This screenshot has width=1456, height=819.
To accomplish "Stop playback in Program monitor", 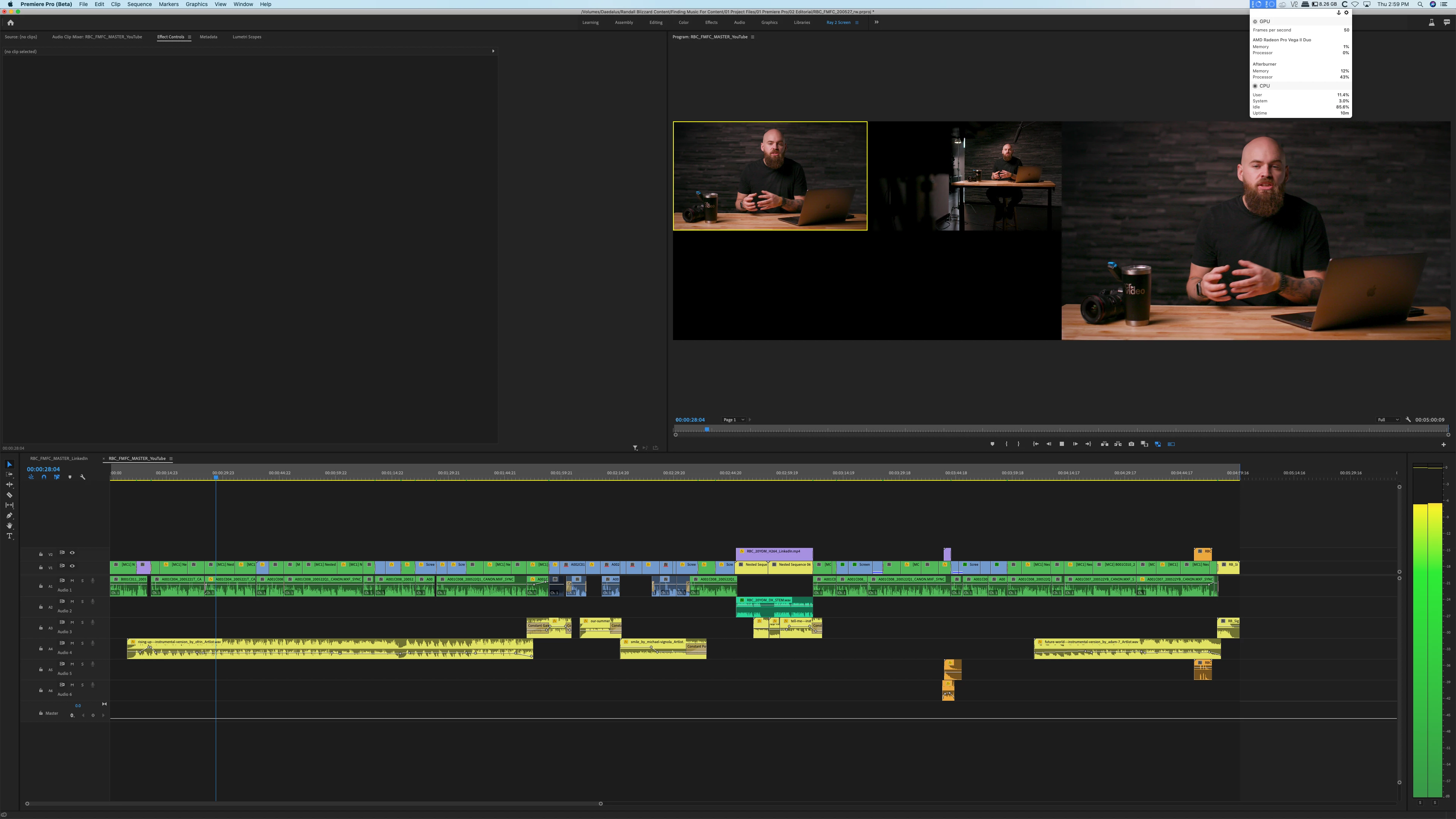I will pyautogui.click(x=1062, y=444).
